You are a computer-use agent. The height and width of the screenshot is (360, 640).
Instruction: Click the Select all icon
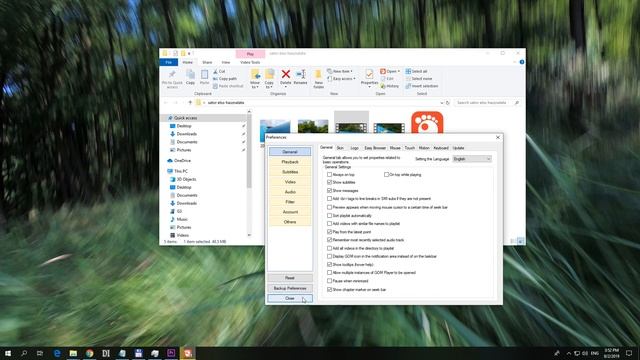click(408, 71)
